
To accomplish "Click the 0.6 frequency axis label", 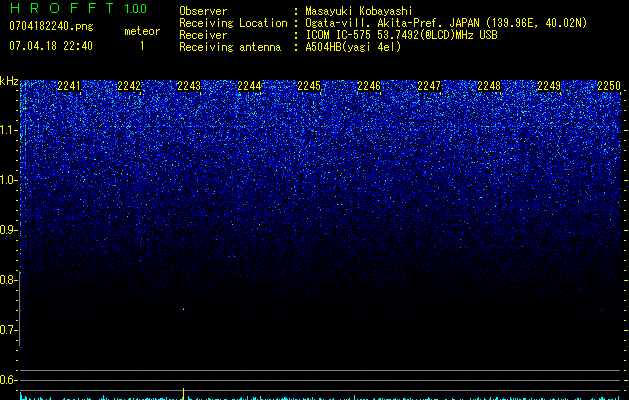I will (8, 380).
